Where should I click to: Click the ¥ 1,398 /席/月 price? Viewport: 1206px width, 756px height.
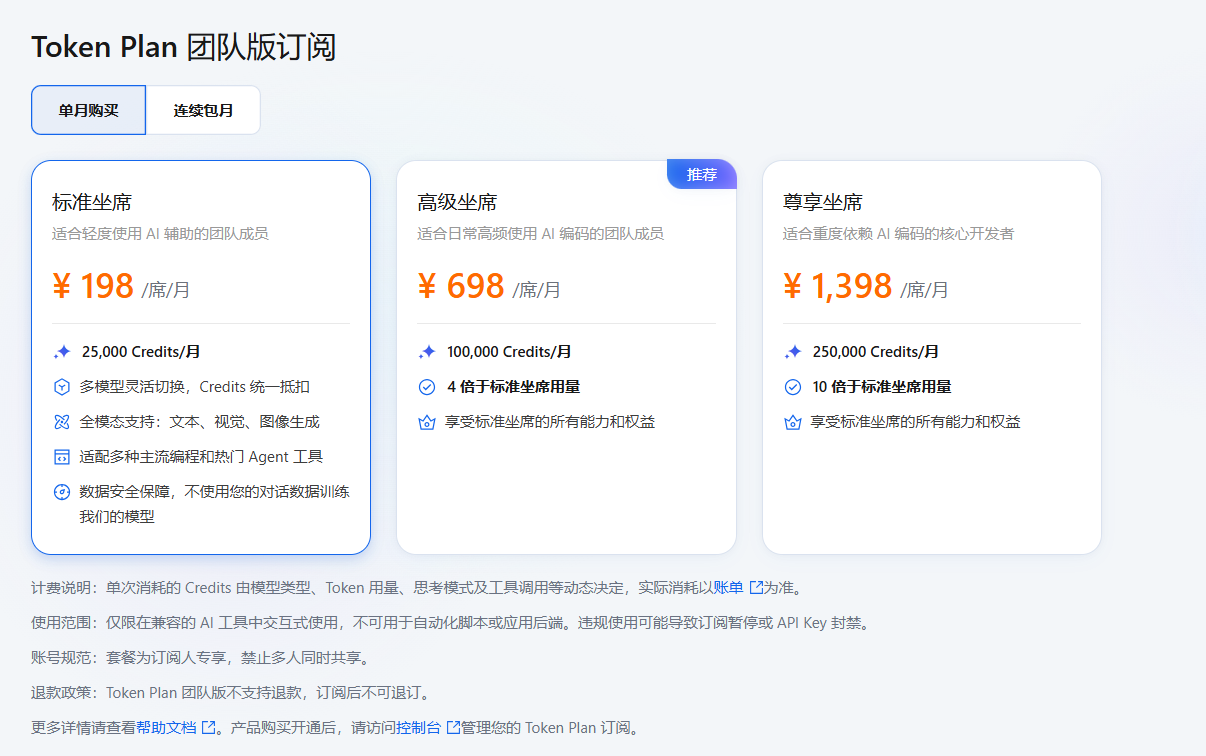866,287
